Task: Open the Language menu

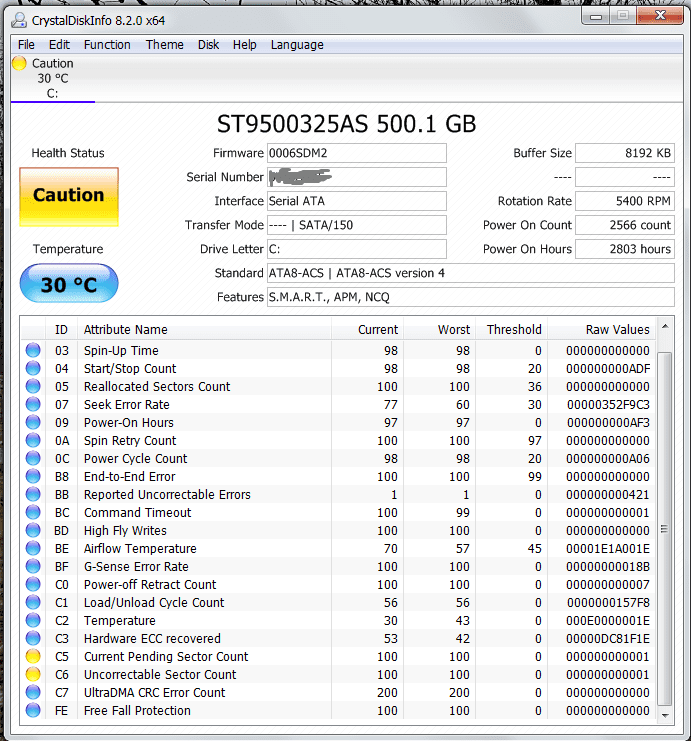Action: coord(297,45)
